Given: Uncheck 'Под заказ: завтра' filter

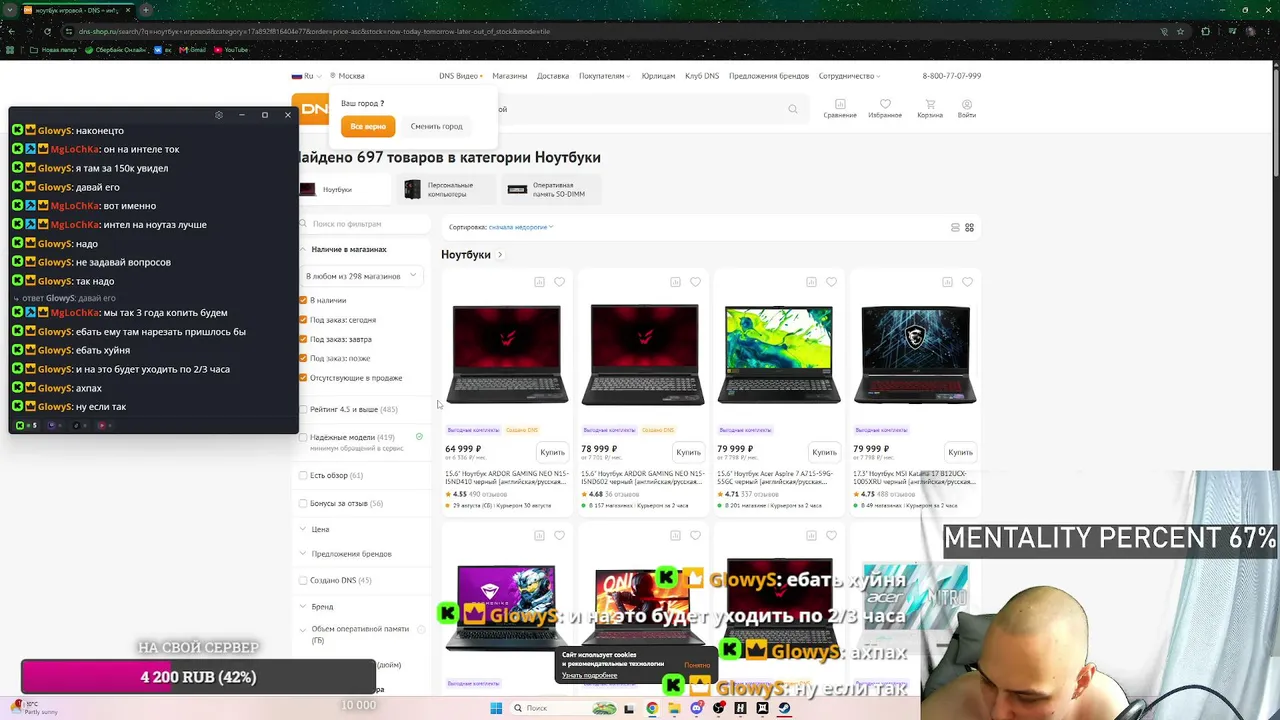Looking at the screenshot, I should pyautogui.click(x=303, y=339).
